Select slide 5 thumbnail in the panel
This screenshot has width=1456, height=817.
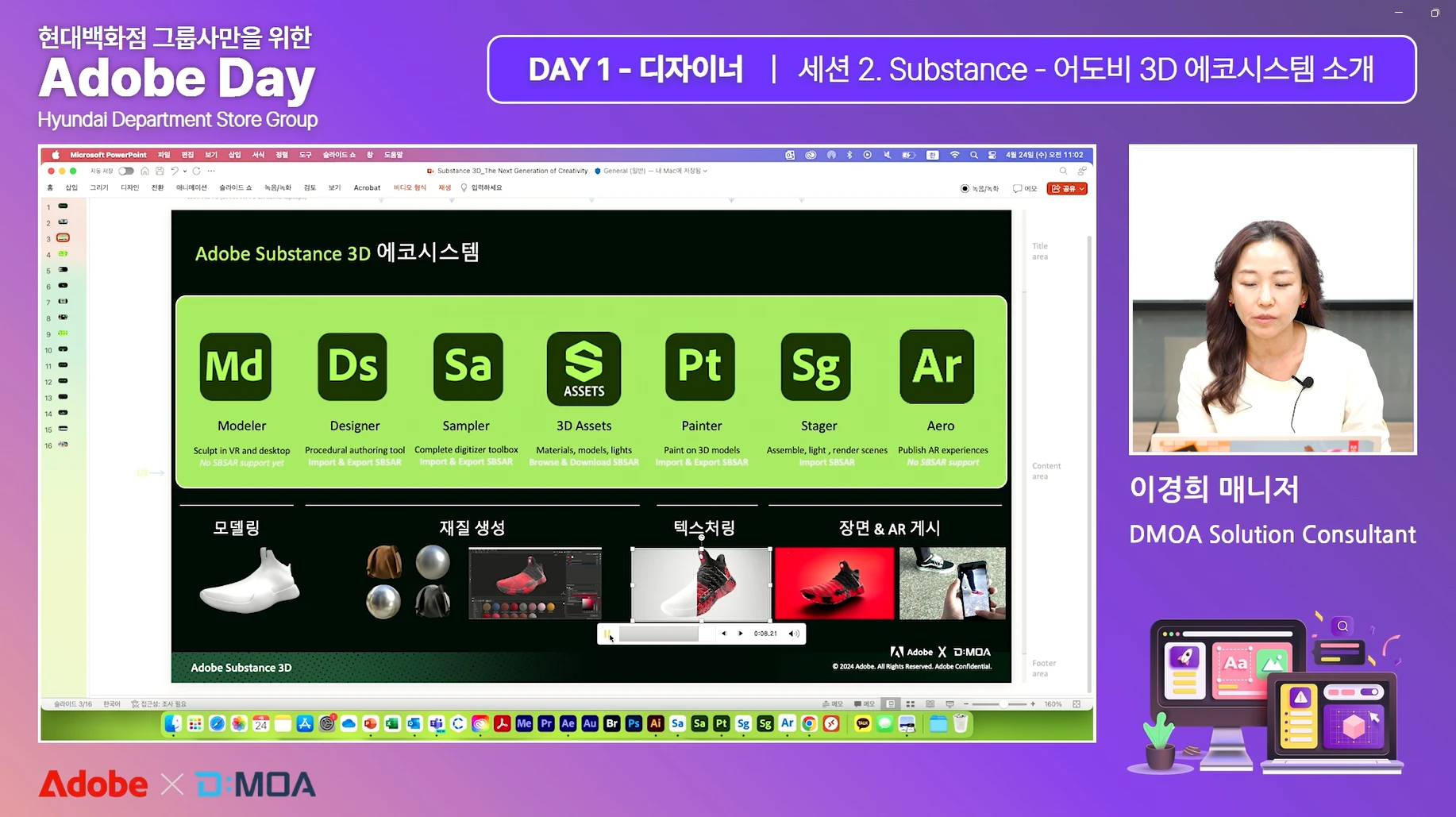(x=63, y=270)
